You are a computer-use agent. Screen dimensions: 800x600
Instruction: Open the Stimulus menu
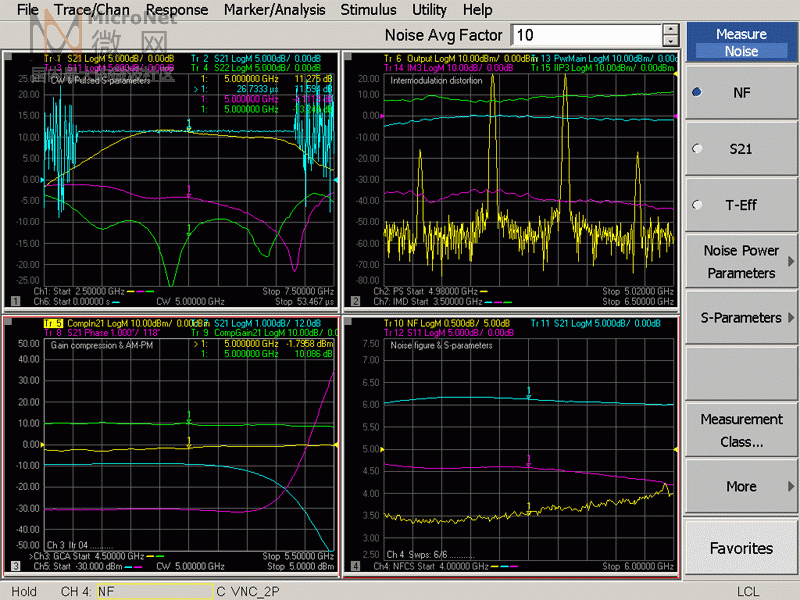tap(368, 10)
